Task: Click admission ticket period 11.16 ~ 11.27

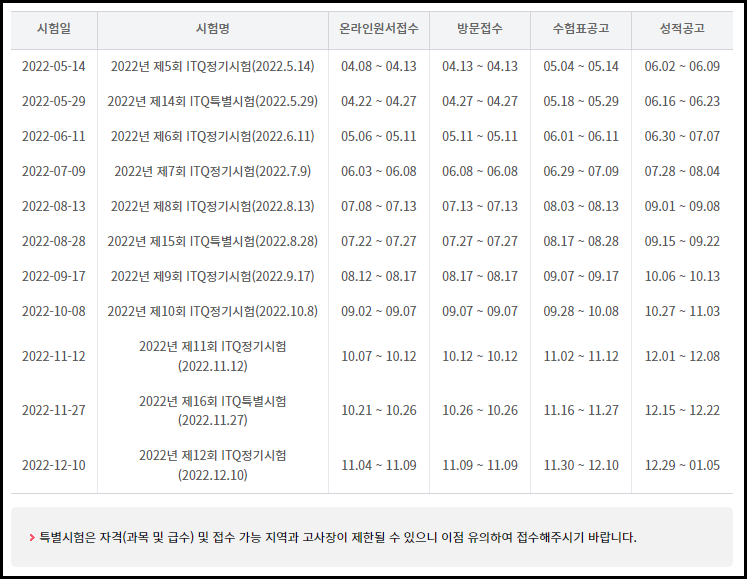Action: tap(581, 410)
